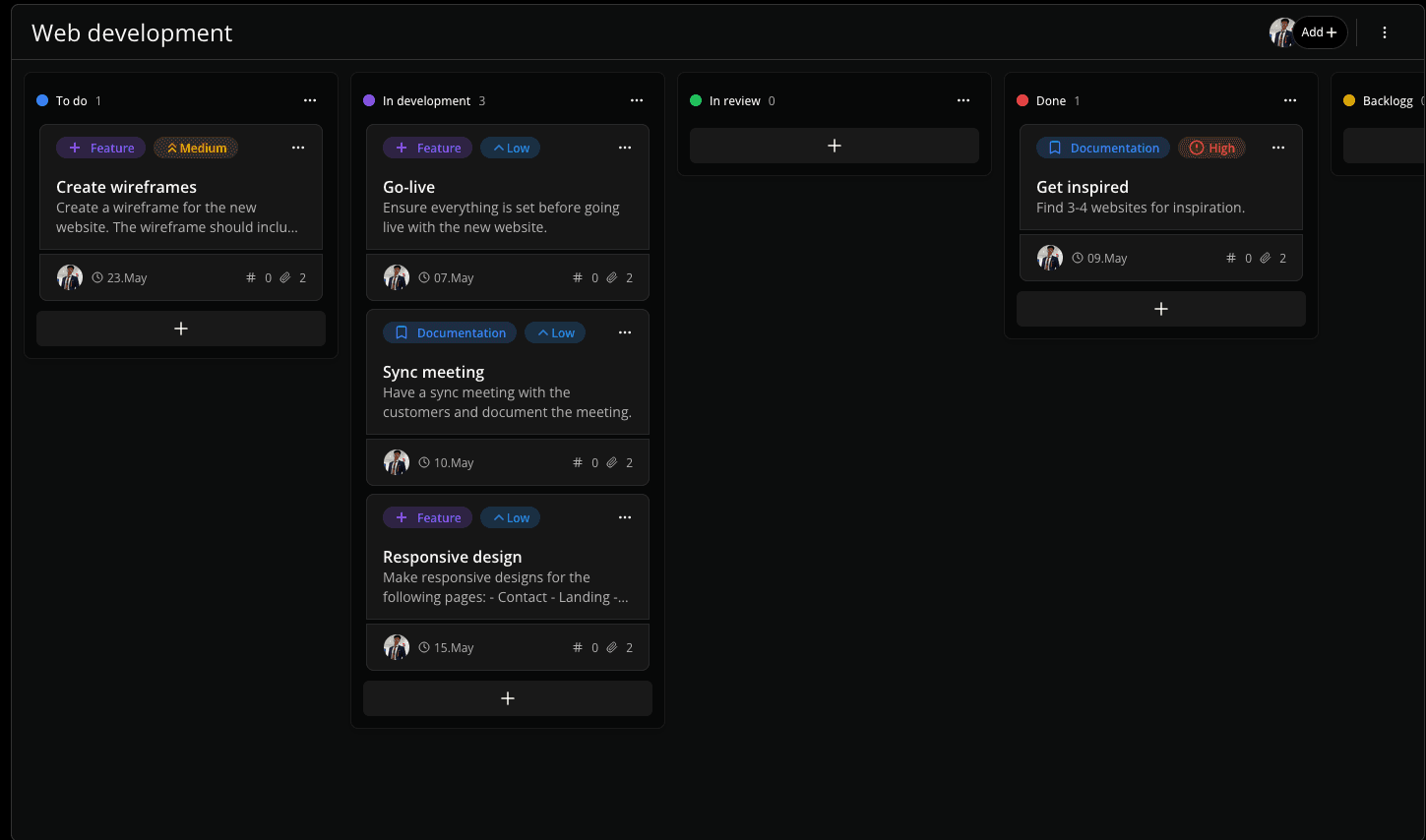Viewport: 1426px width, 840px height.
Task: Click the assignee avatar on Get inspired card
Action: point(1050,258)
